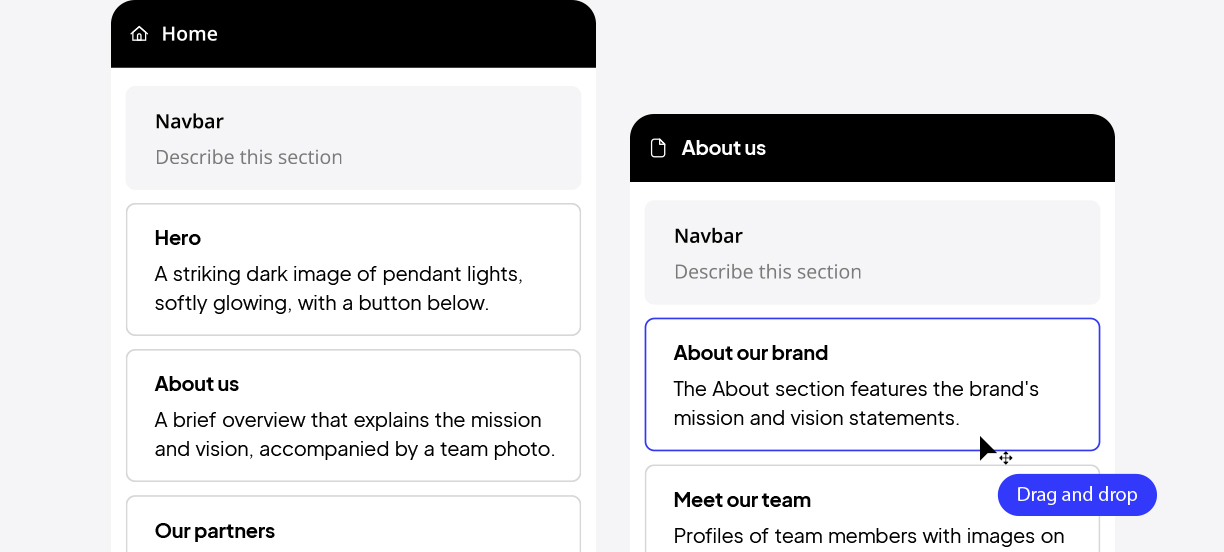Click the Drag and drop tooltip

pyautogui.click(x=1077, y=495)
